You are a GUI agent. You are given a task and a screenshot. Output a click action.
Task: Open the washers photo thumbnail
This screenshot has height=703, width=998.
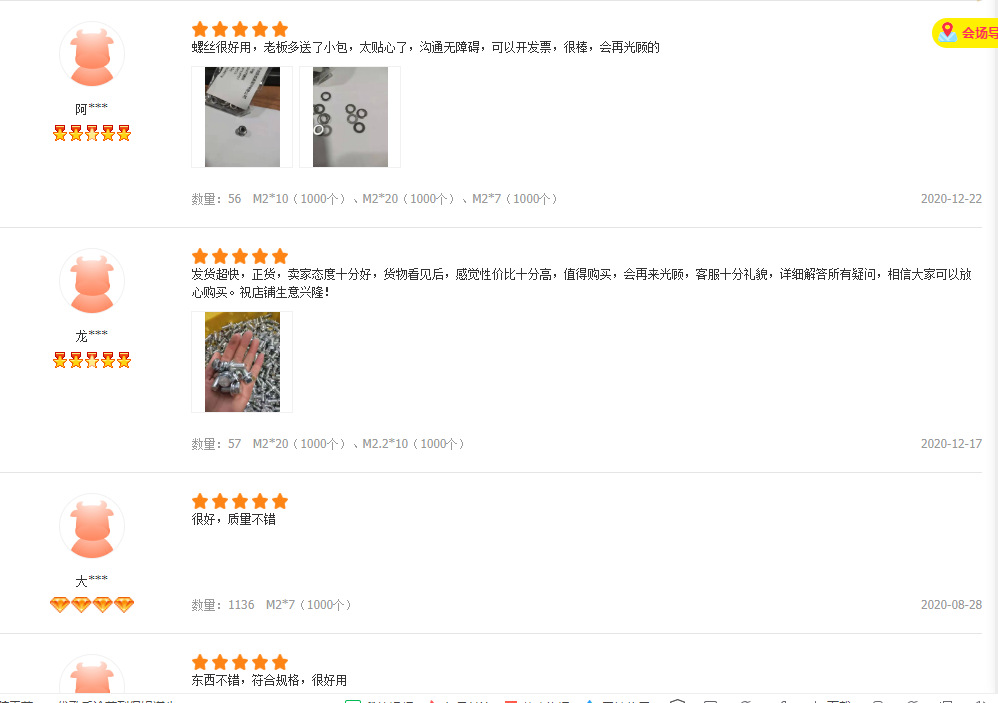coord(350,117)
